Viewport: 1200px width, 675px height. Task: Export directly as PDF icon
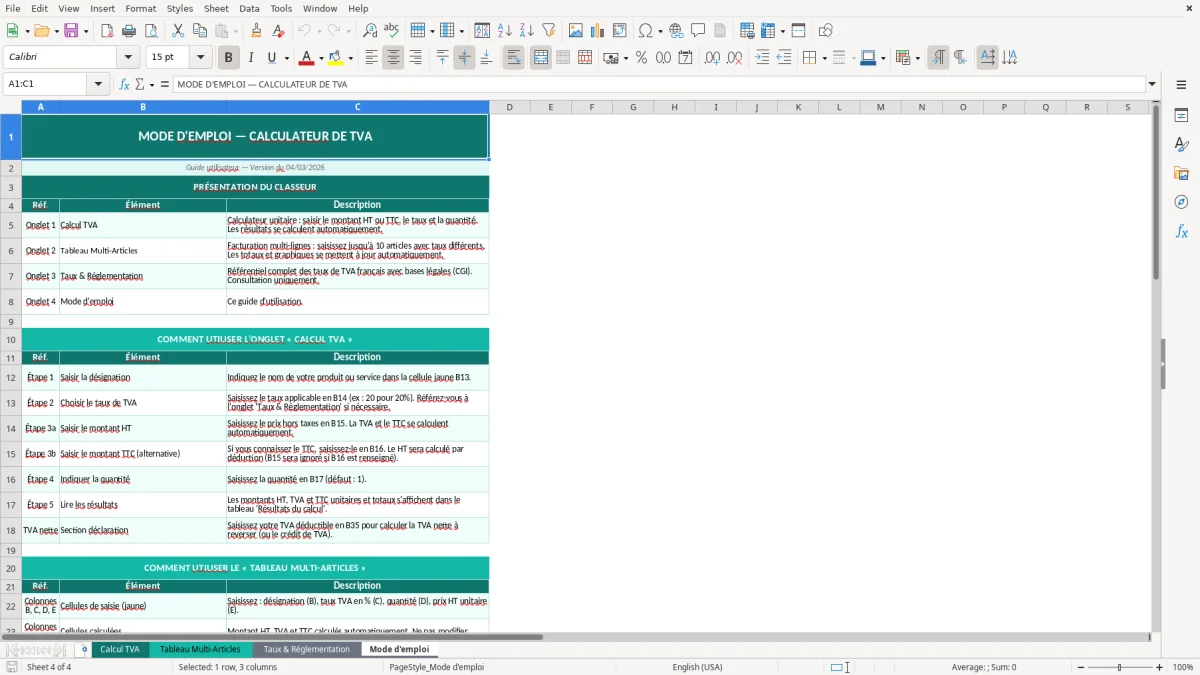108,31
